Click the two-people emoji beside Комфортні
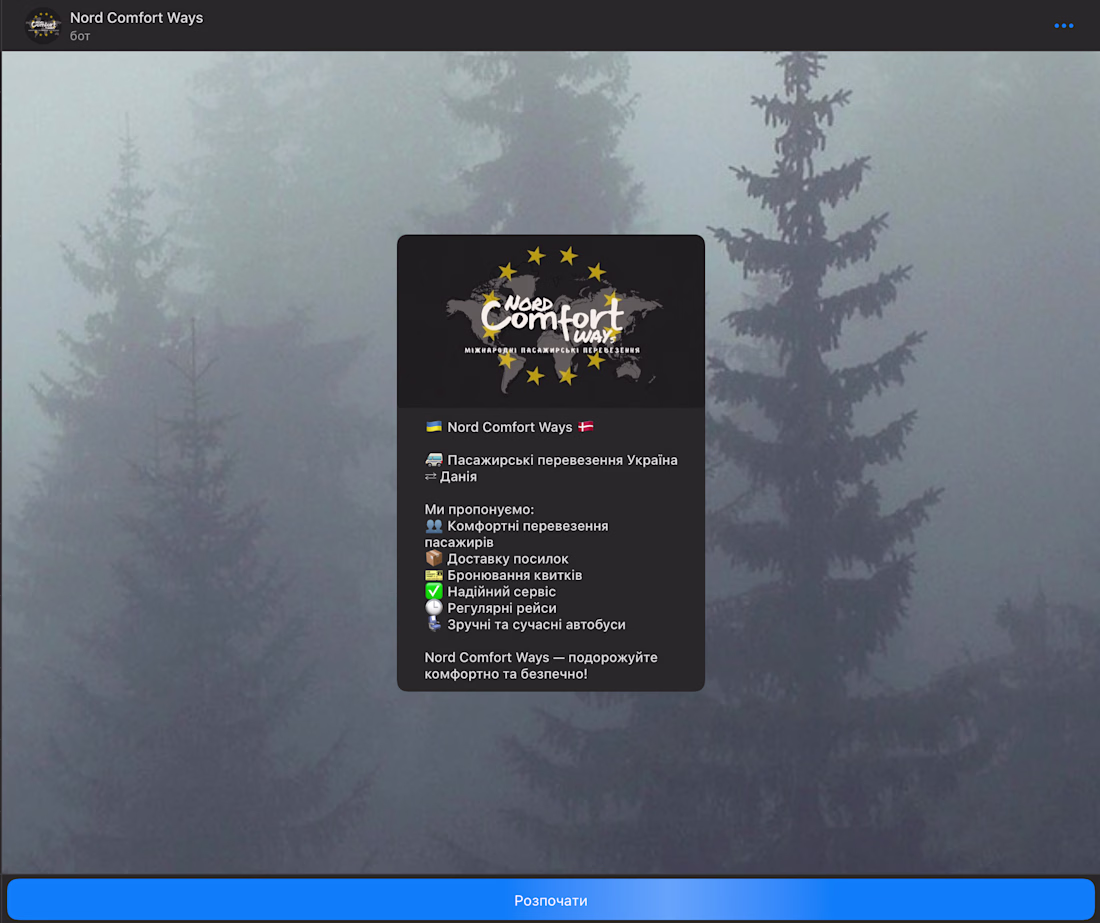 coord(434,526)
